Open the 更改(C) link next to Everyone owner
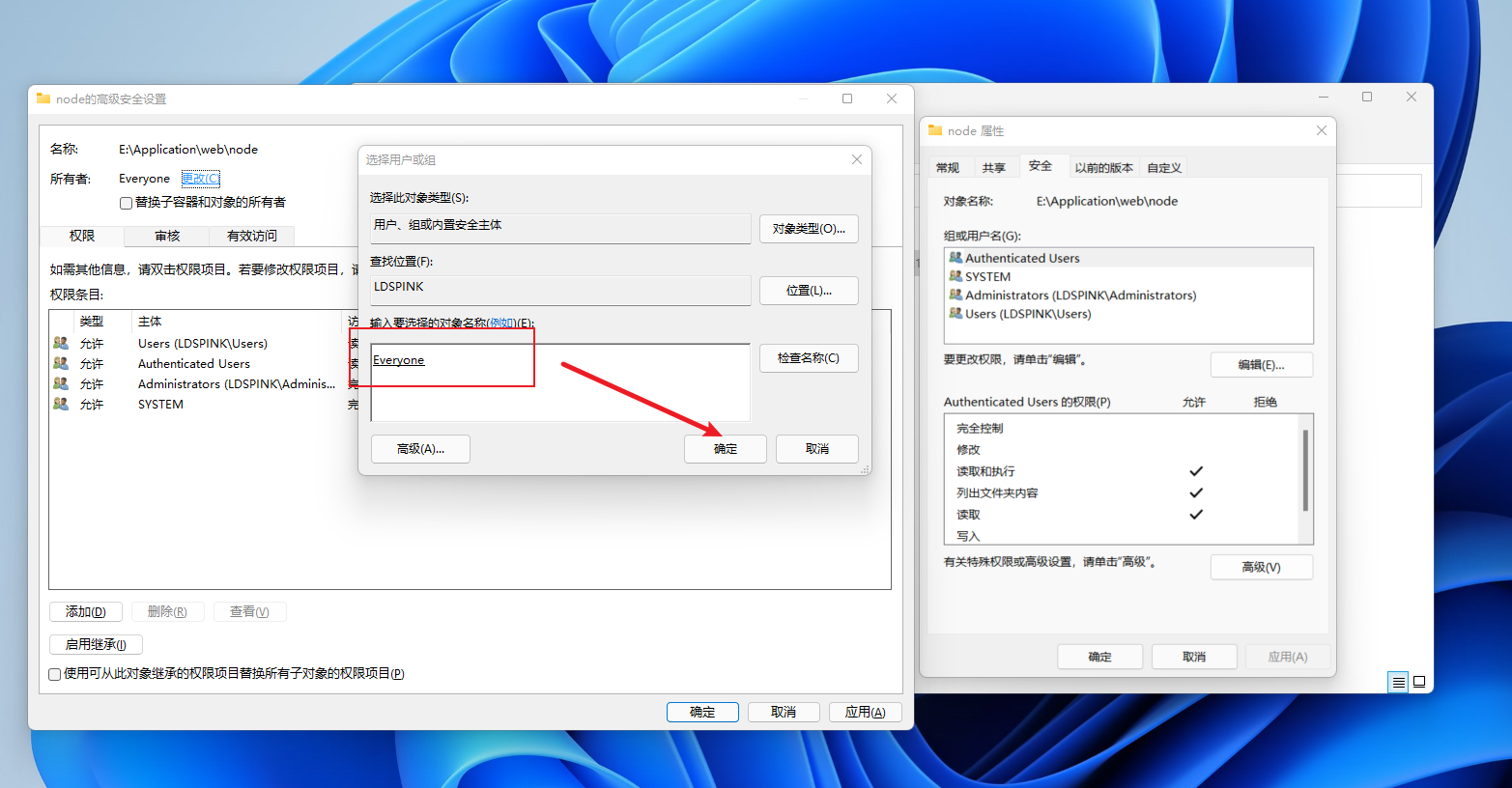The width and height of the screenshot is (1512, 788). coord(199,179)
